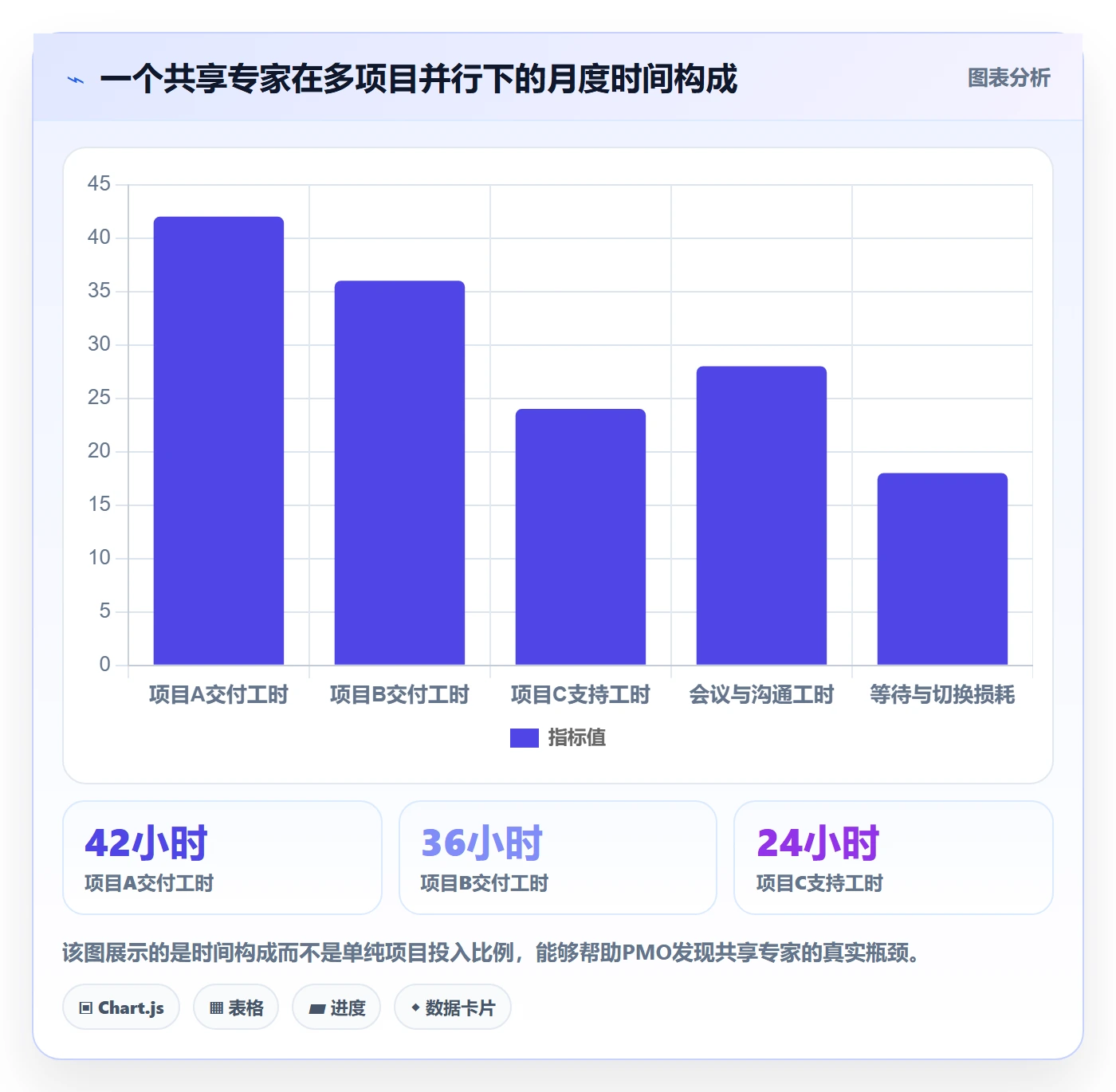Click the 指标值 legend label
The height and width of the screenshot is (1092, 1116).
click(577, 738)
